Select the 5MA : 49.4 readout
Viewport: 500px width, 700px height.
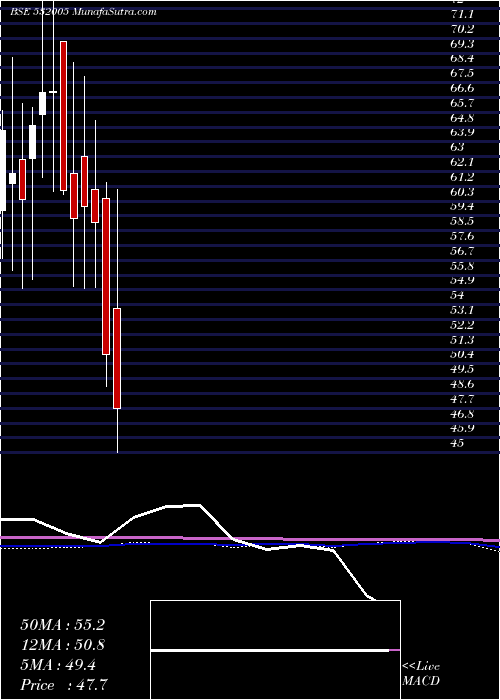pyautogui.click(x=58, y=665)
